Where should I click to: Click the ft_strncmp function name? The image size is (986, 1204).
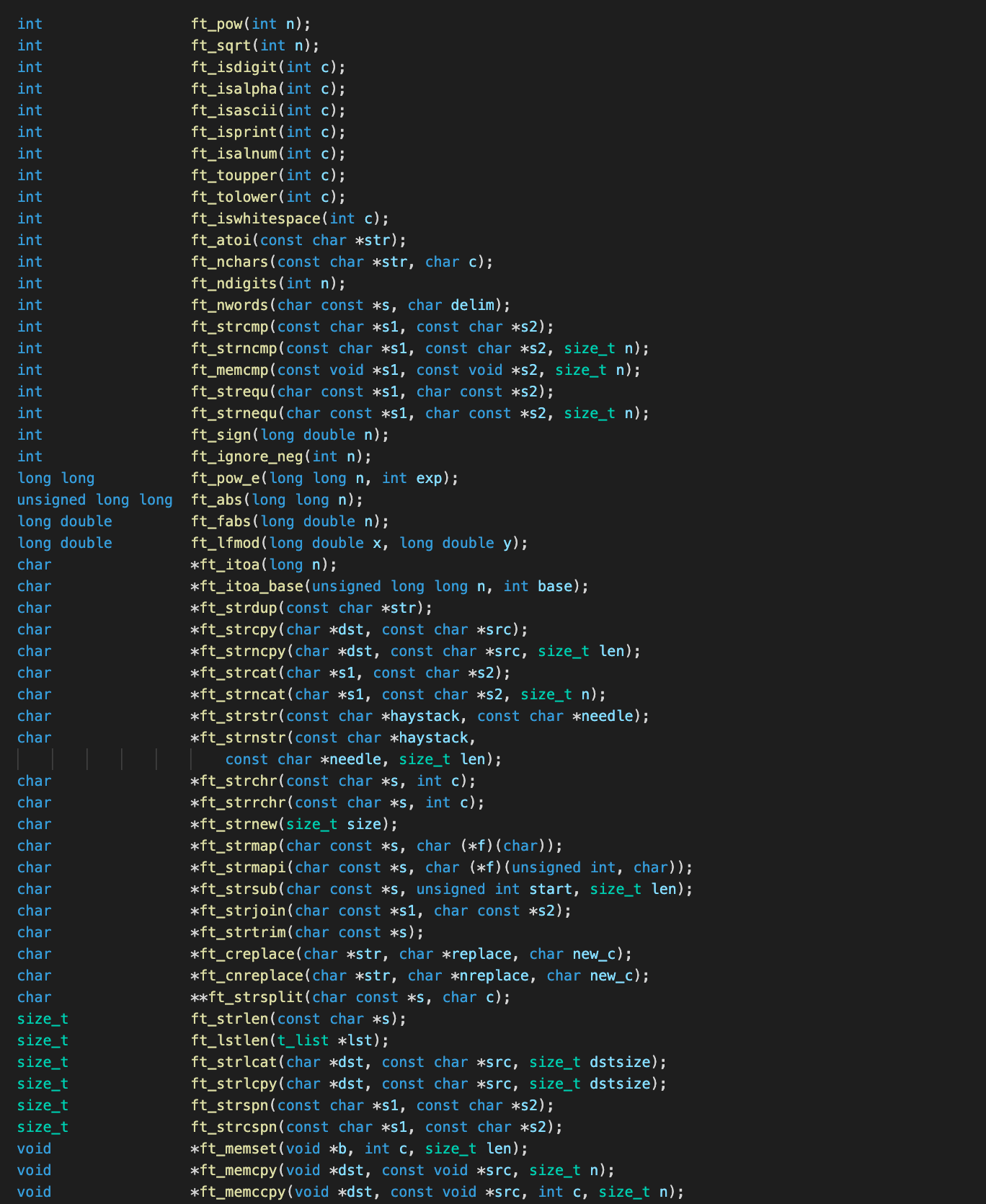234,348
